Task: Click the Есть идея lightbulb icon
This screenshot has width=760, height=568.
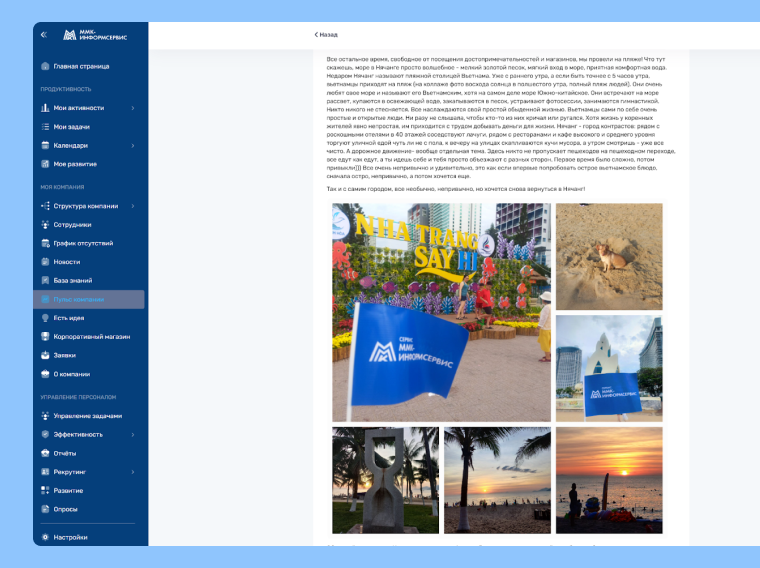Action: click(x=45, y=318)
